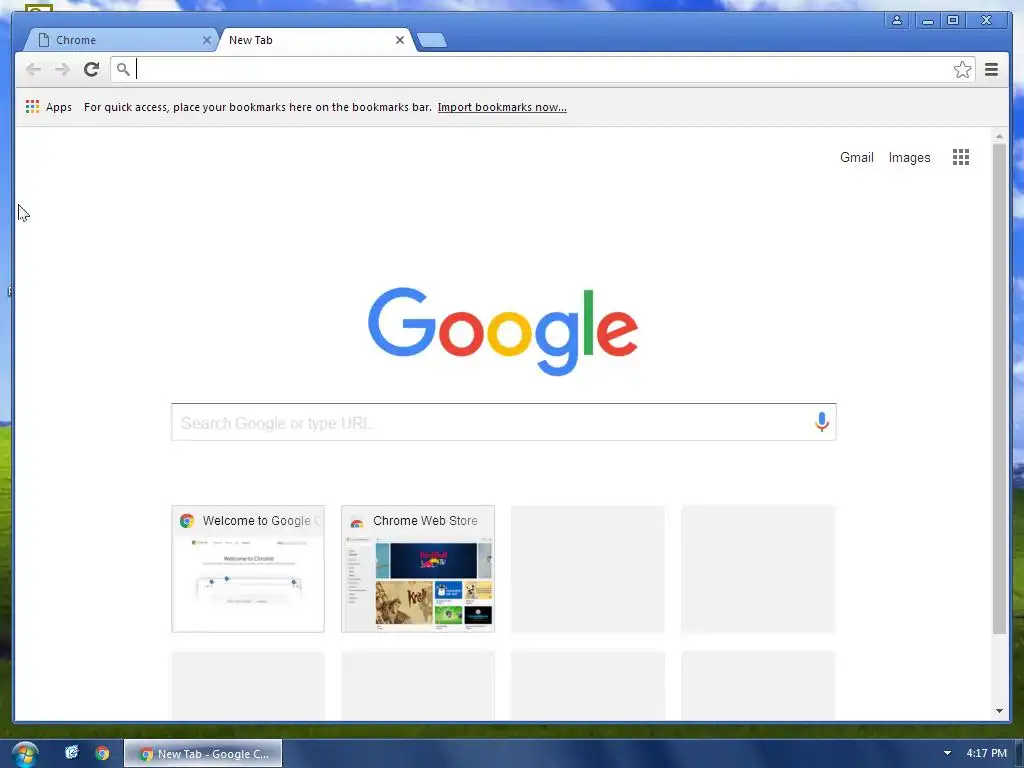
Task: Close the New Tab tab
Action: click(400, 40)
